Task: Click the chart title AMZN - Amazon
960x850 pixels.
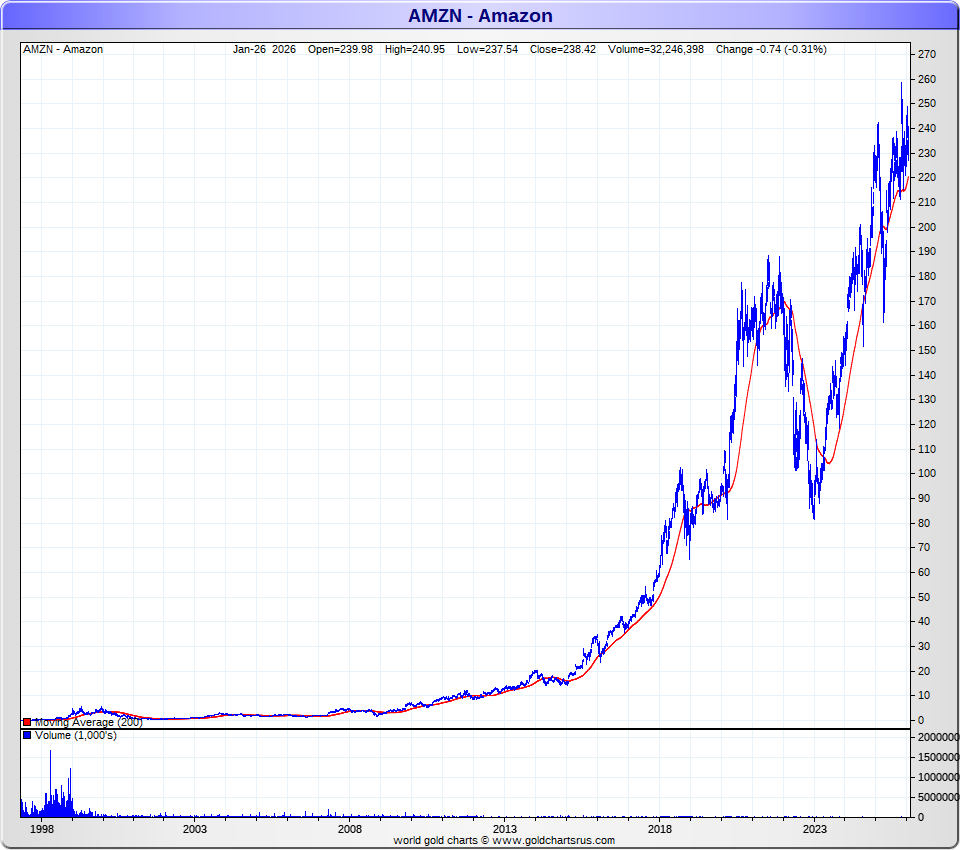Action: [x=480, y=16]
